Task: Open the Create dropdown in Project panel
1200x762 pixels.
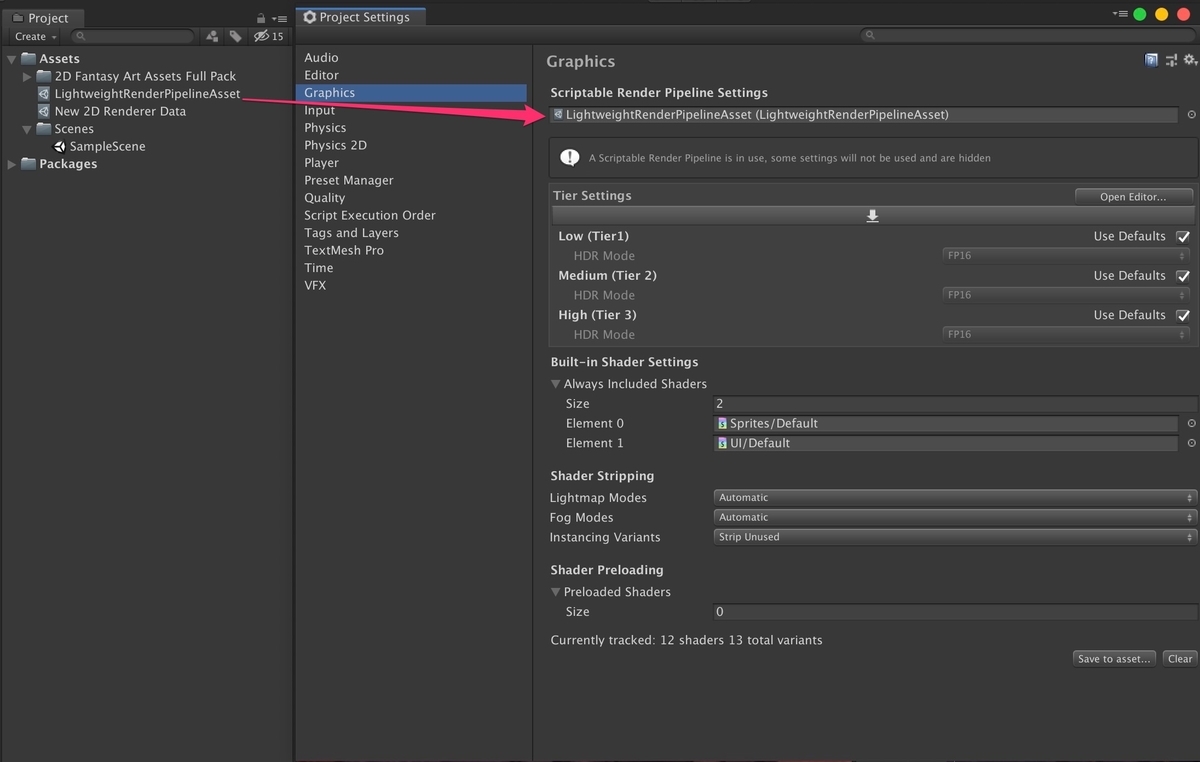Action: pyautogui.click(x=36, y=36)
